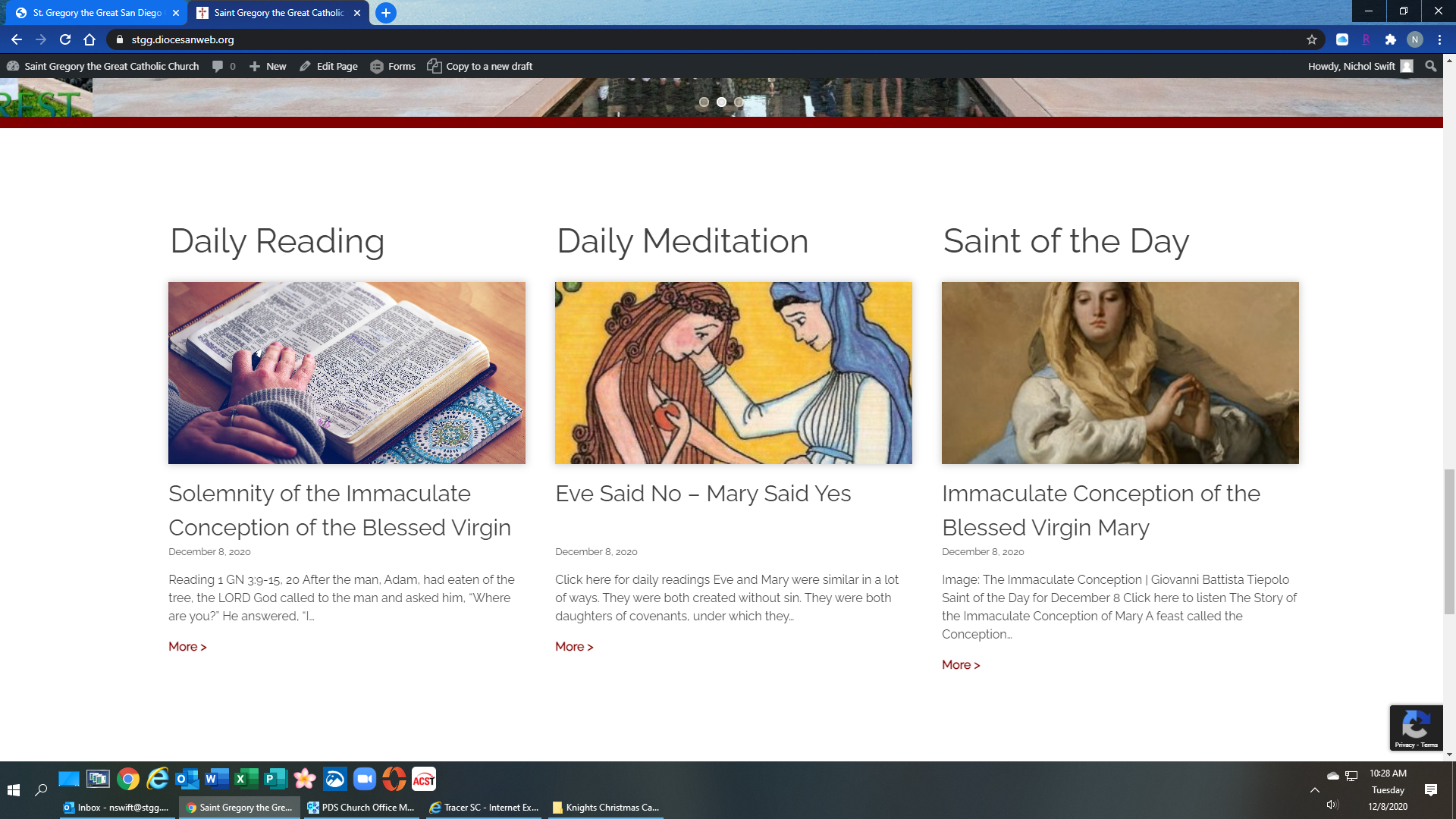
Task: Open the New content menu in admin bar
Action: point(268,66)
